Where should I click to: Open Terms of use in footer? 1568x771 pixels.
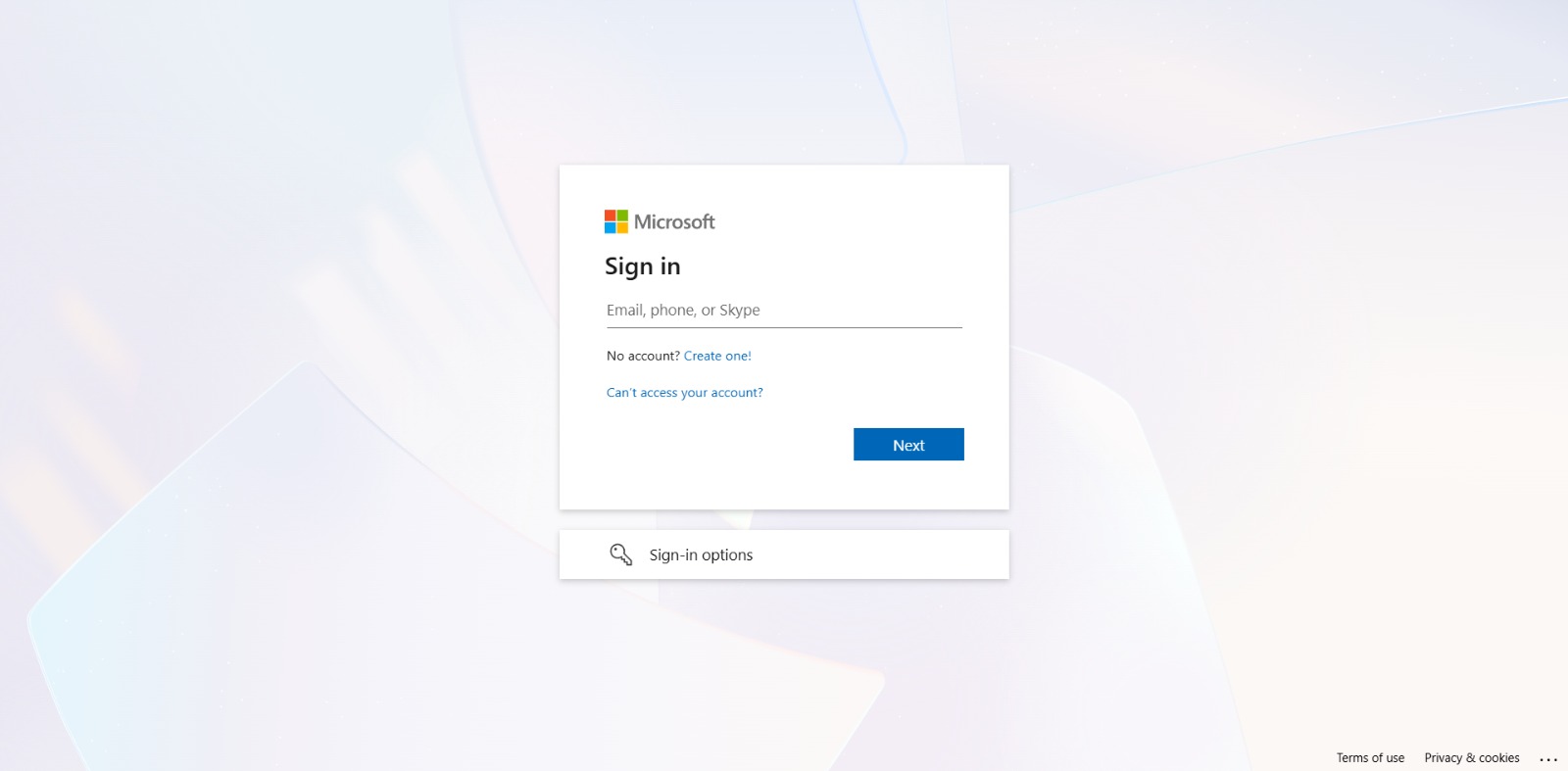tap(1370, 758)
